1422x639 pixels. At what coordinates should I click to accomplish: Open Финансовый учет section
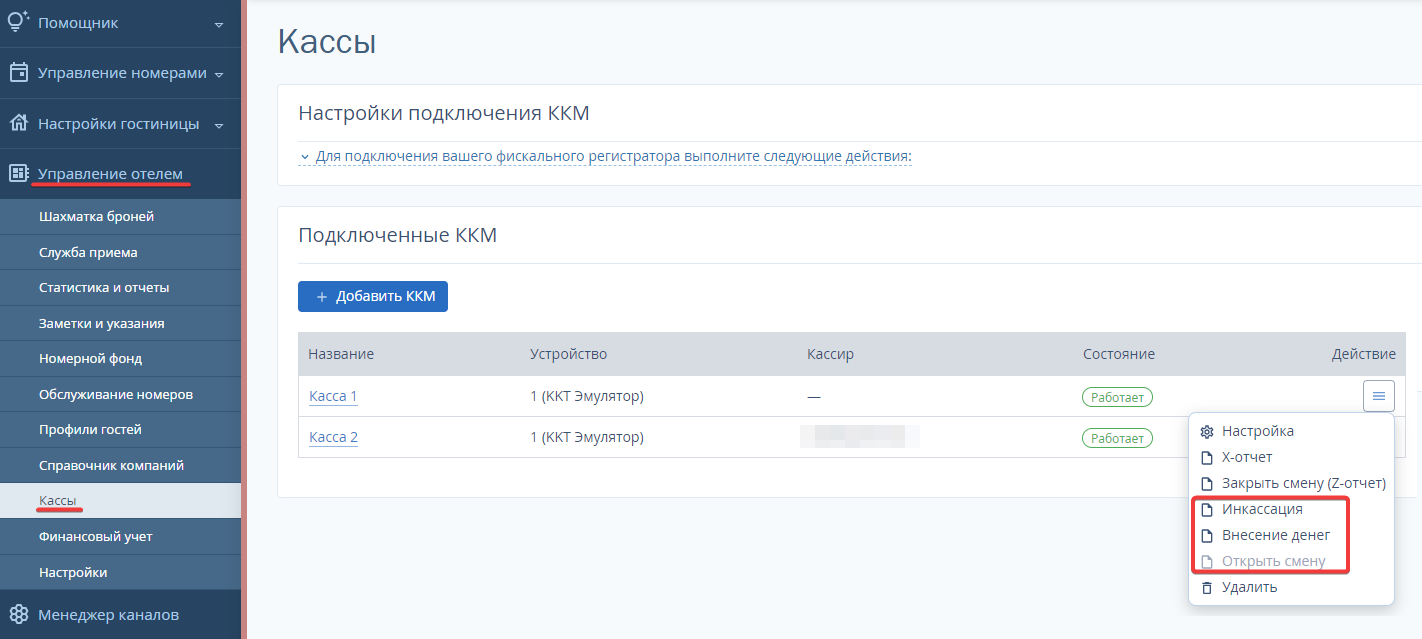[120, 536]
